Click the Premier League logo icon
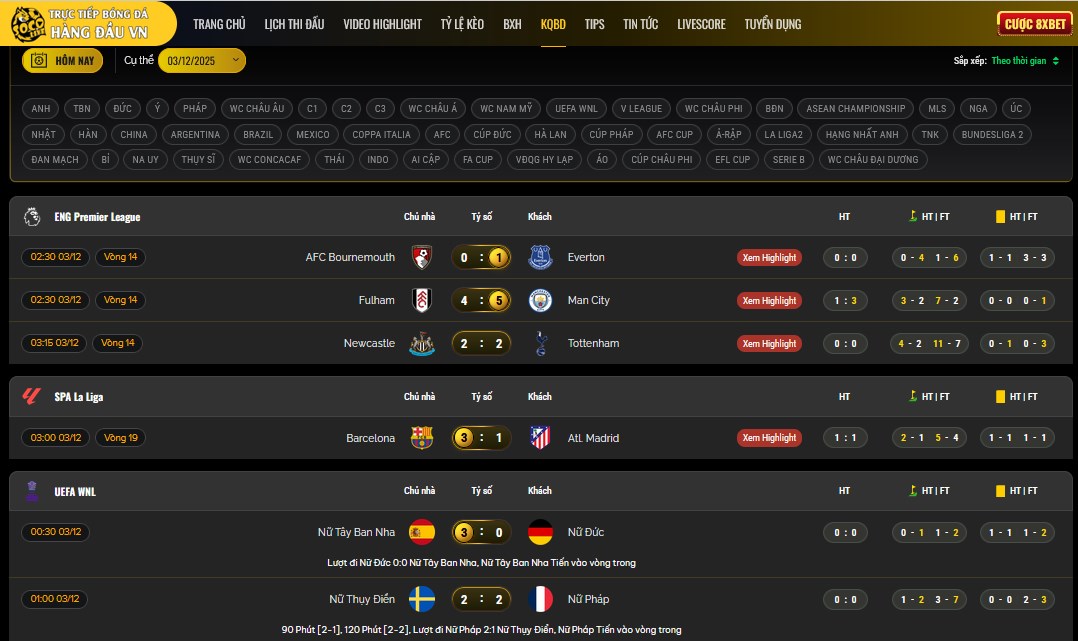This screenshot has width=1078, height=641. pyautogui.click(x=31, y=216)
